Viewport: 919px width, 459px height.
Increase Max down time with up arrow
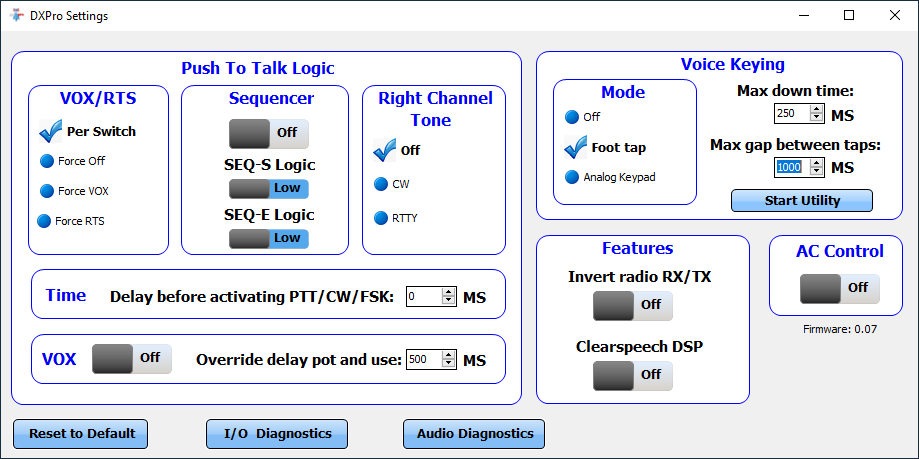pos(817,110)
